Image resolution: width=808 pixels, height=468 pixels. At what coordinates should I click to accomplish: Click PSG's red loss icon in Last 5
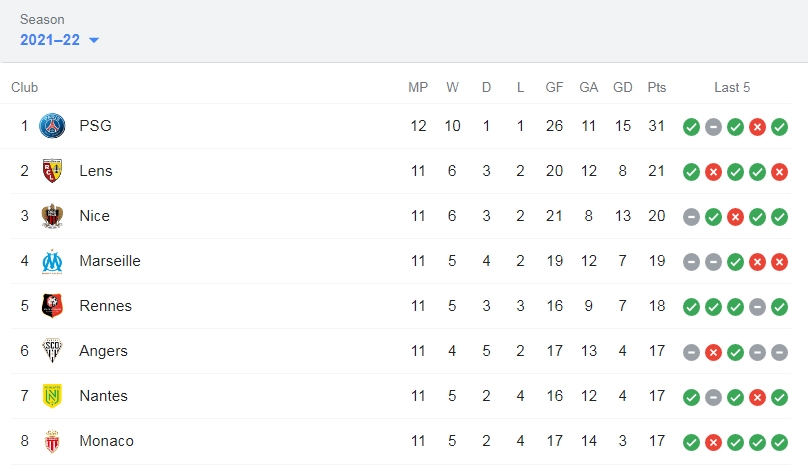(x=757, y=127)
